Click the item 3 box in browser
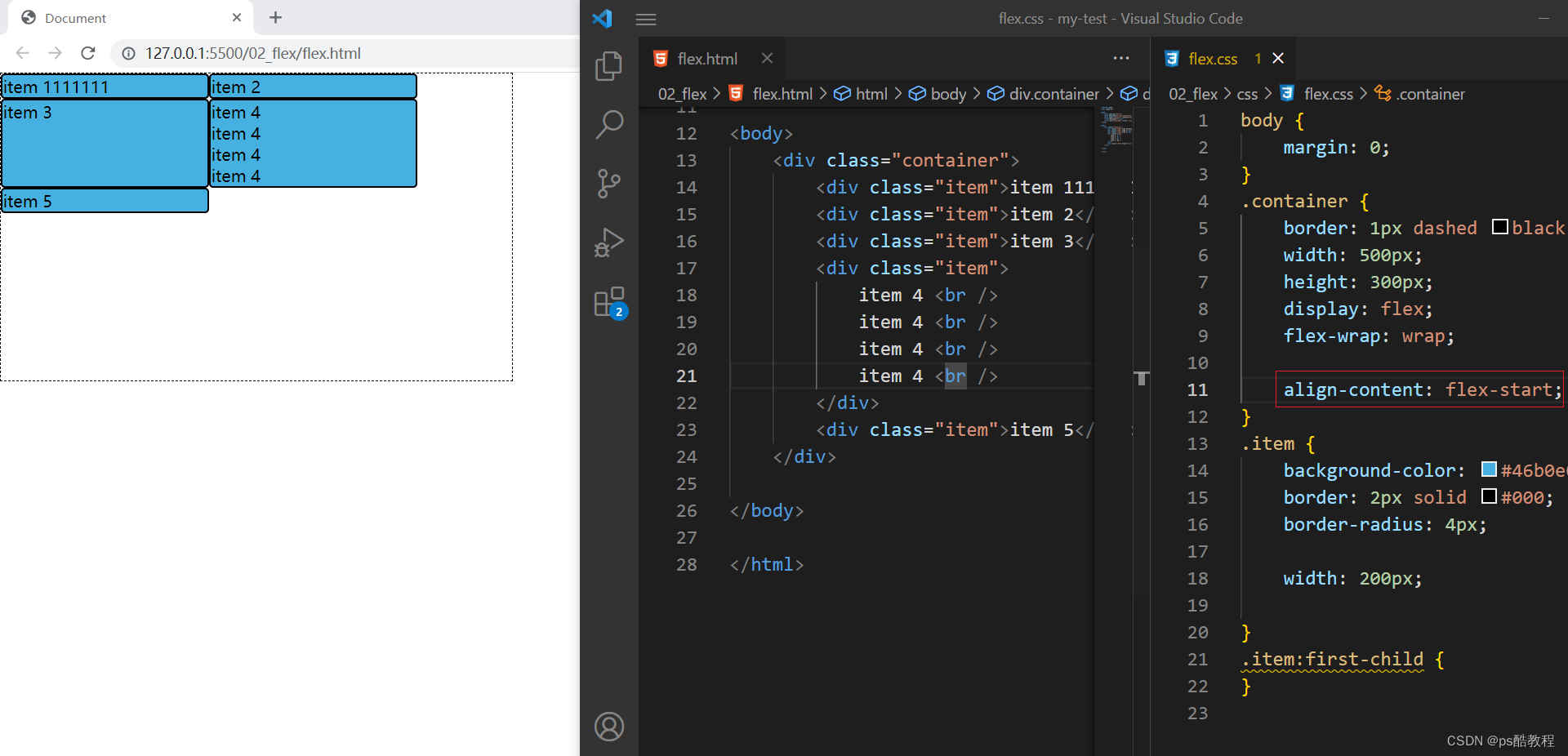Viewport: 1568px width, 756px height. (105, 144)
